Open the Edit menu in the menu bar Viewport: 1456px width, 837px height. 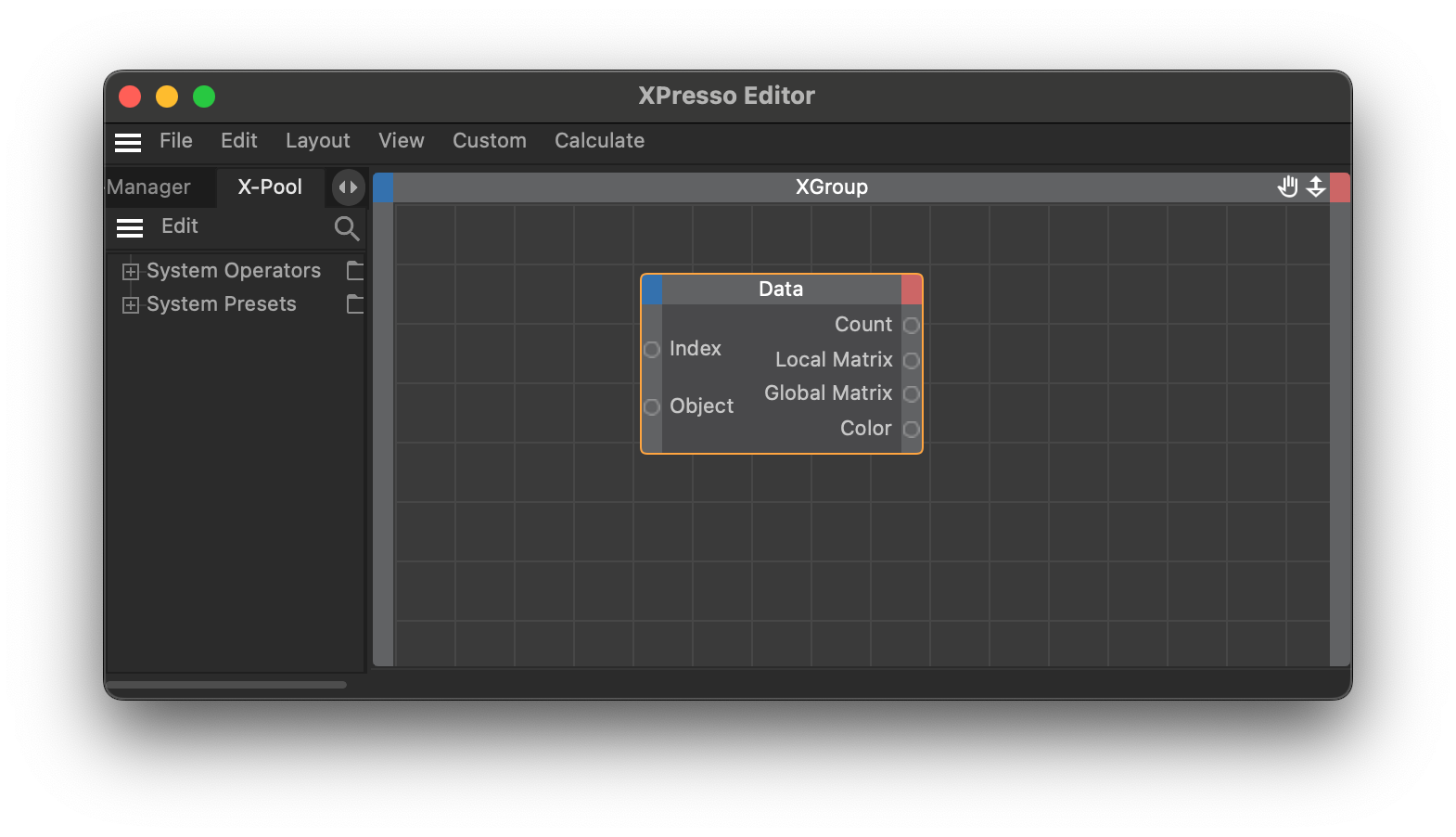pyautogui.click(x=239, y=141)
